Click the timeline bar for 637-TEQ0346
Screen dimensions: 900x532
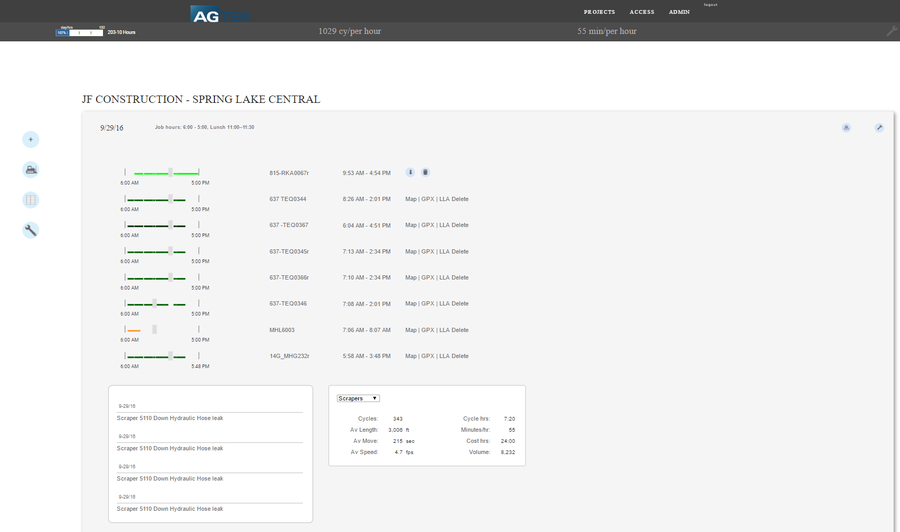click(162, 303)
